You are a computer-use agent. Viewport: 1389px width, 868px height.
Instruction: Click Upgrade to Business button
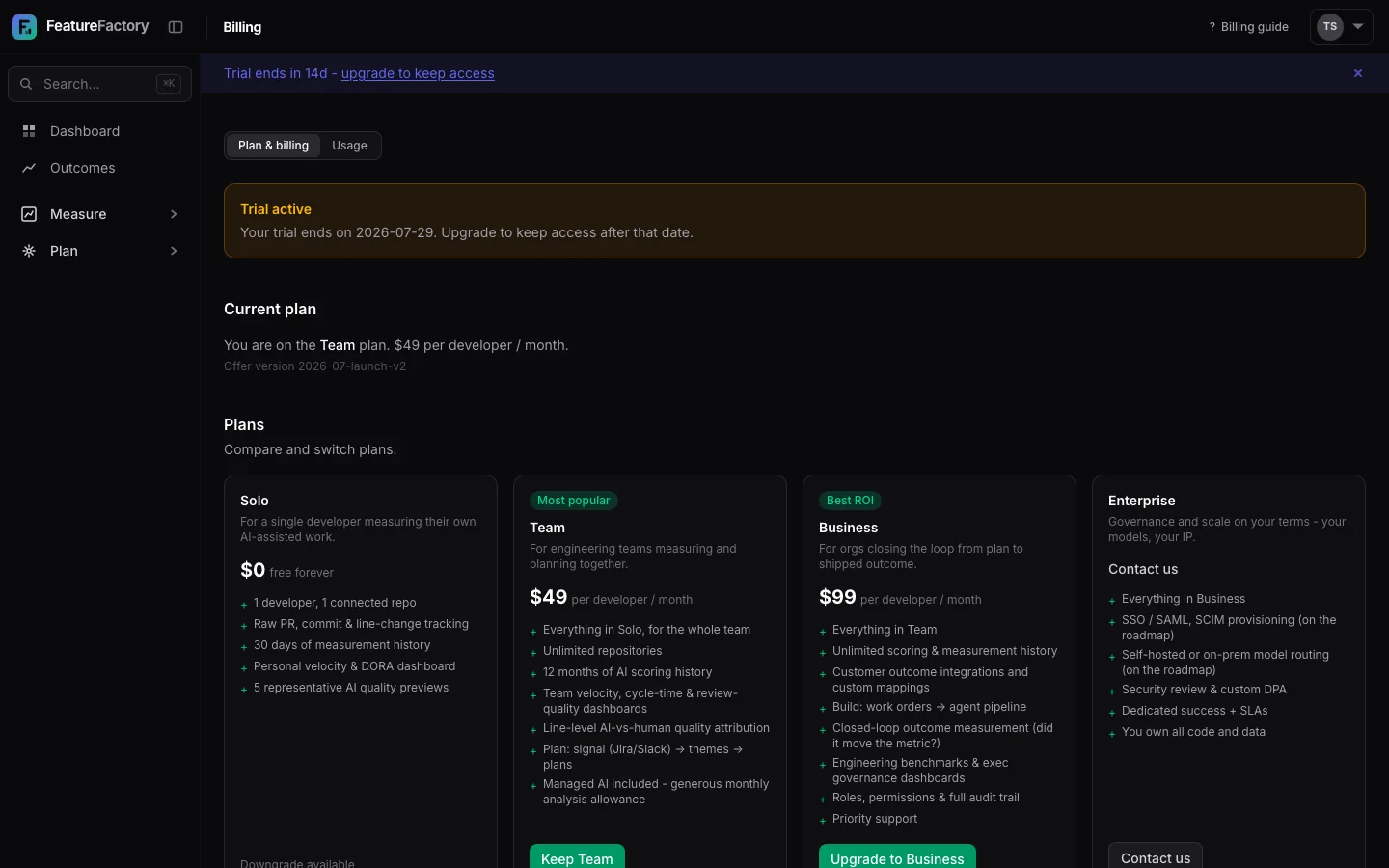(897, 856)
